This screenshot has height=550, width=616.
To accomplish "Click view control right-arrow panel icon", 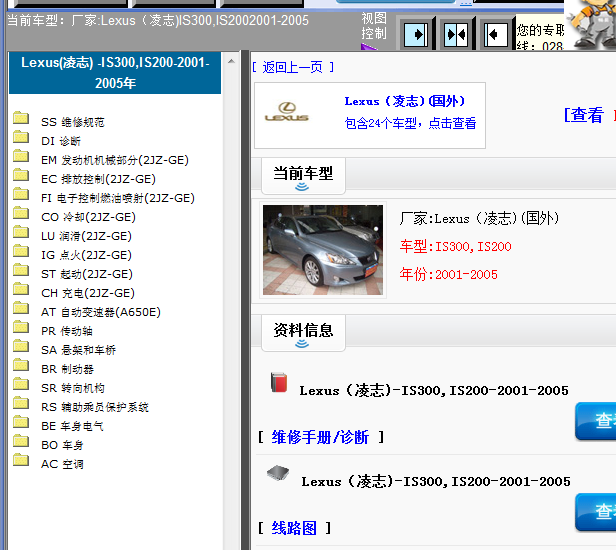I will click(416, 35).
